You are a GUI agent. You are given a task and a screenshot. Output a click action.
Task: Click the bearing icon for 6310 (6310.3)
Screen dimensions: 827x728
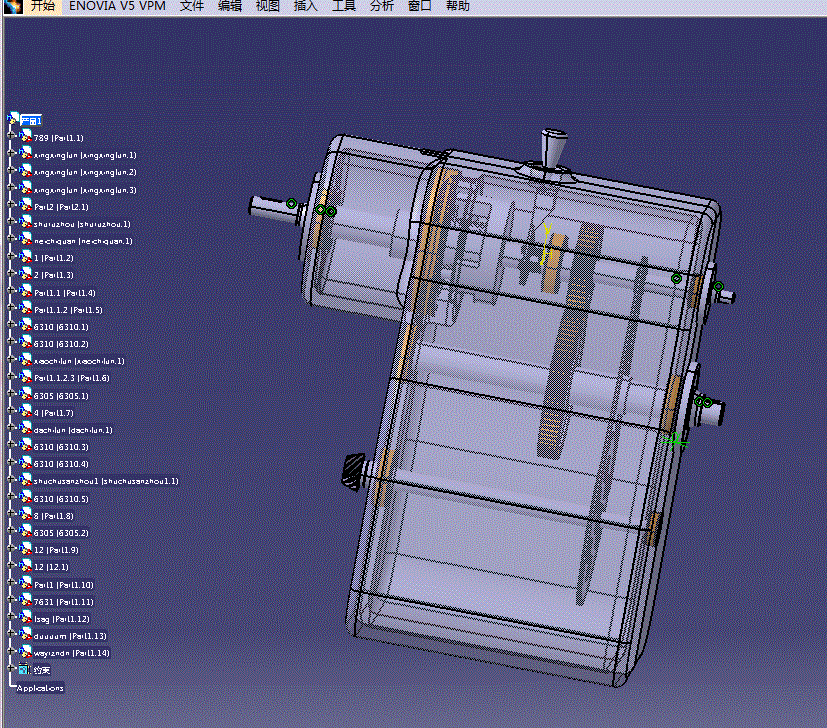25,446
